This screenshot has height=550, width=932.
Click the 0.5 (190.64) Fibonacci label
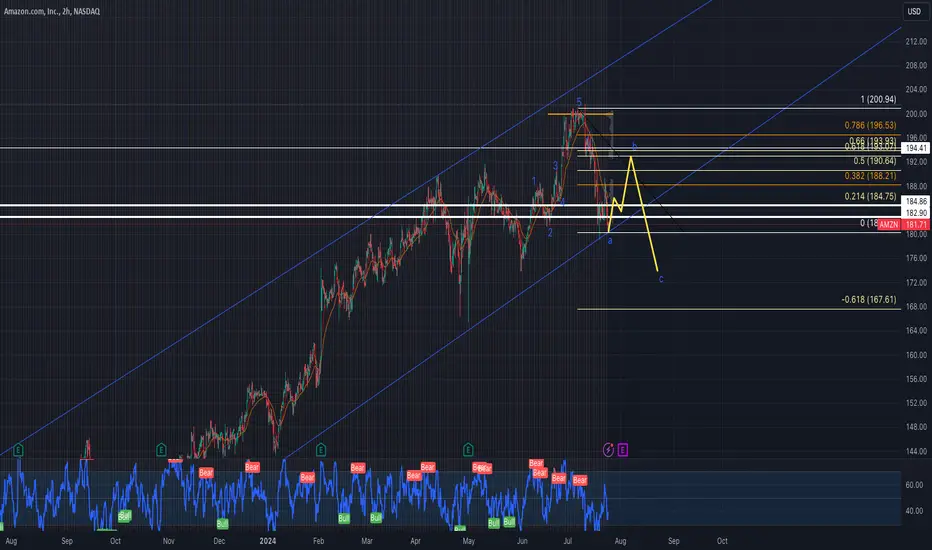[x=874, y=161]
